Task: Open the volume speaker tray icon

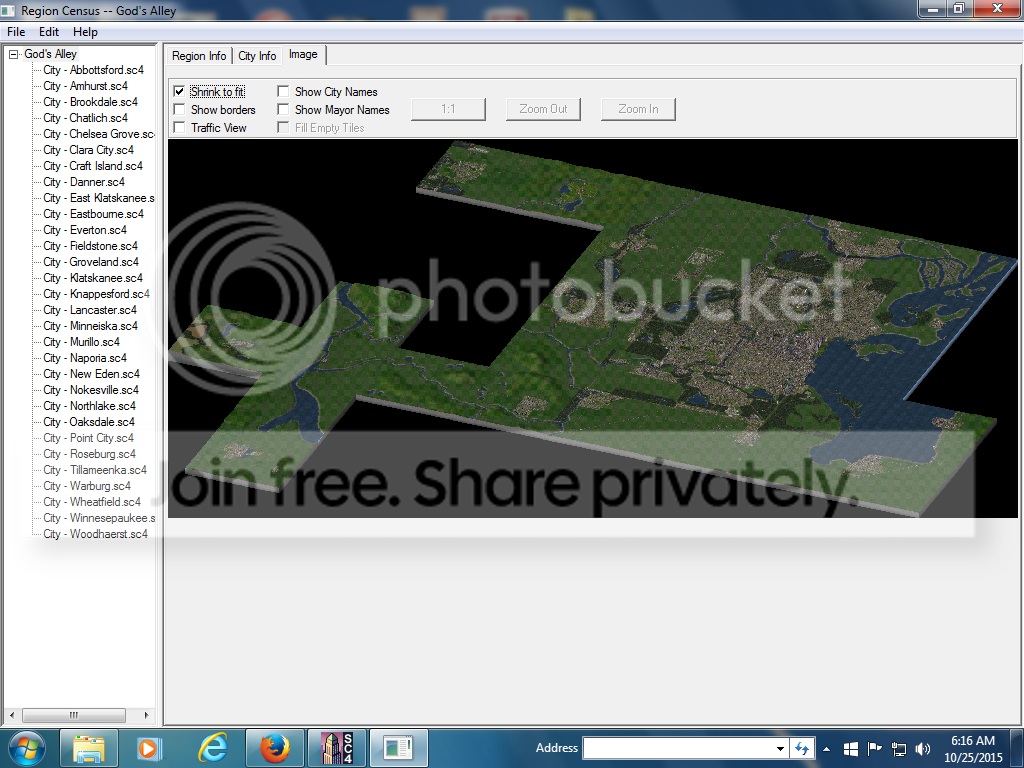Action: [x=923, y=749]
